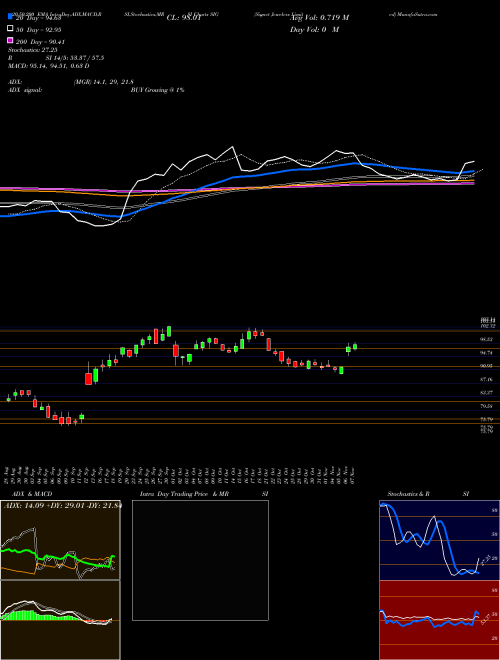Click the ADX (MGR) 14.1, 29, 21.8 values

(x=104, y=82)
